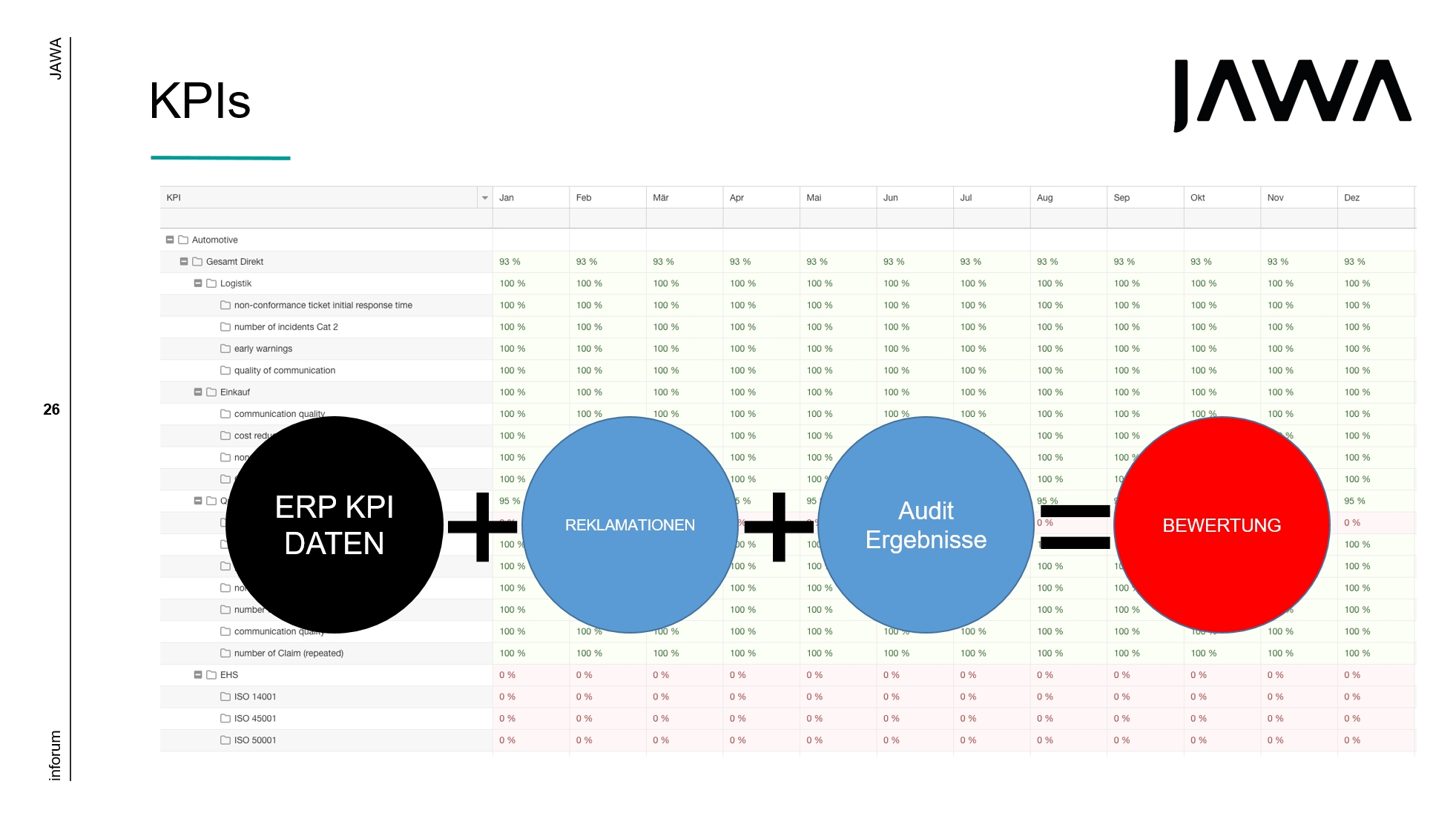
Task: Select the quality of communication row
Action: pos(285,371)
